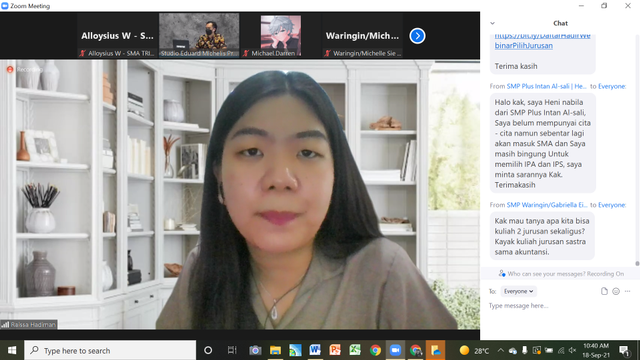Open the Windows Start menu
Image resolution: width=640 pixels, height=360 pixels.
(12, 350)
